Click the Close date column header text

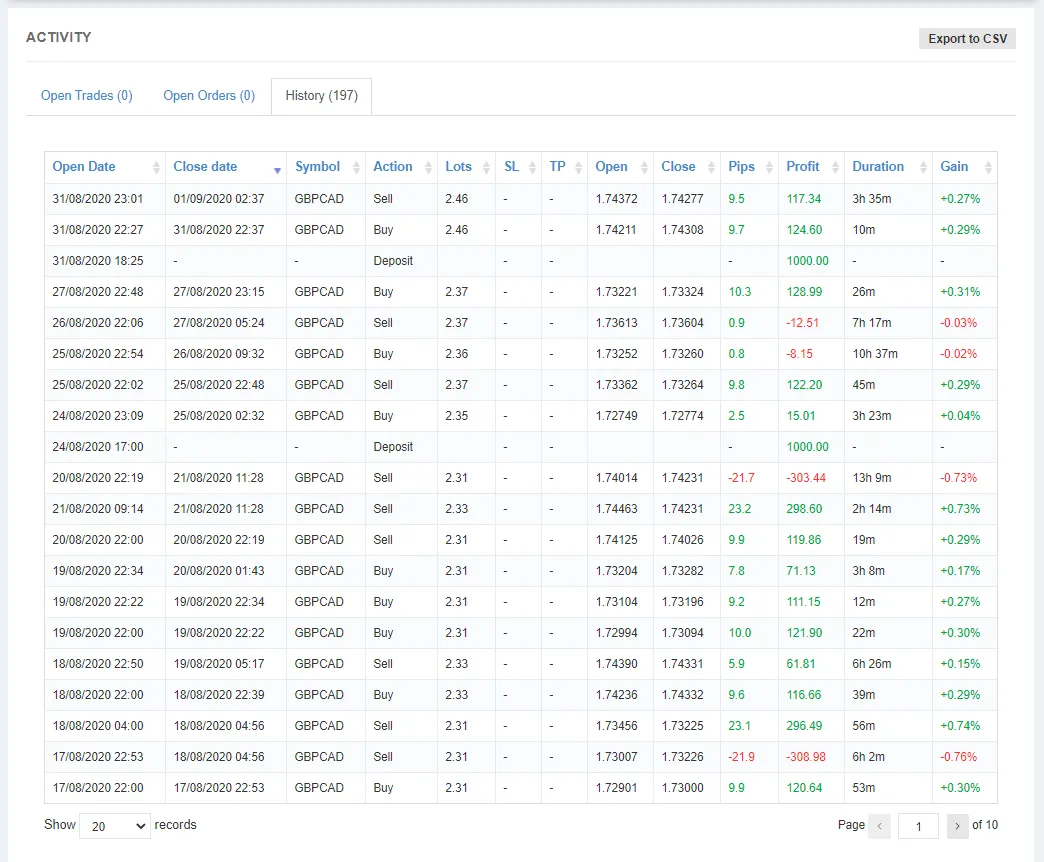click(x=205, y=166)
